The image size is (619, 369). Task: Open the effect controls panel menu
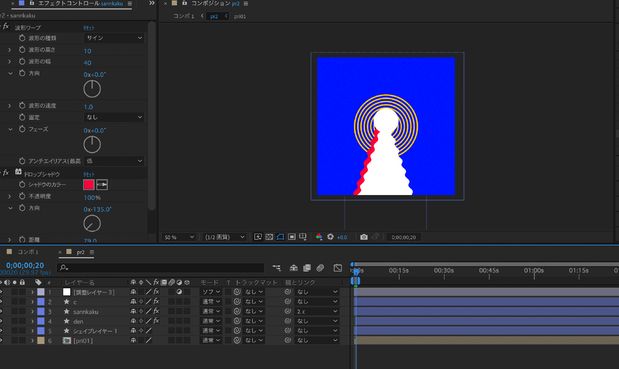click(129, 3)
